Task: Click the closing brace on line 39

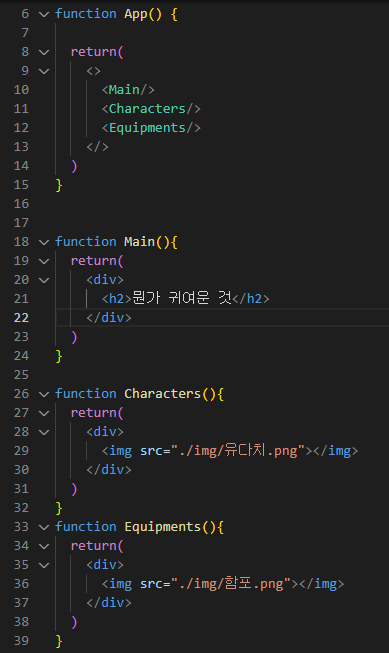Action: tap(59, 641)
